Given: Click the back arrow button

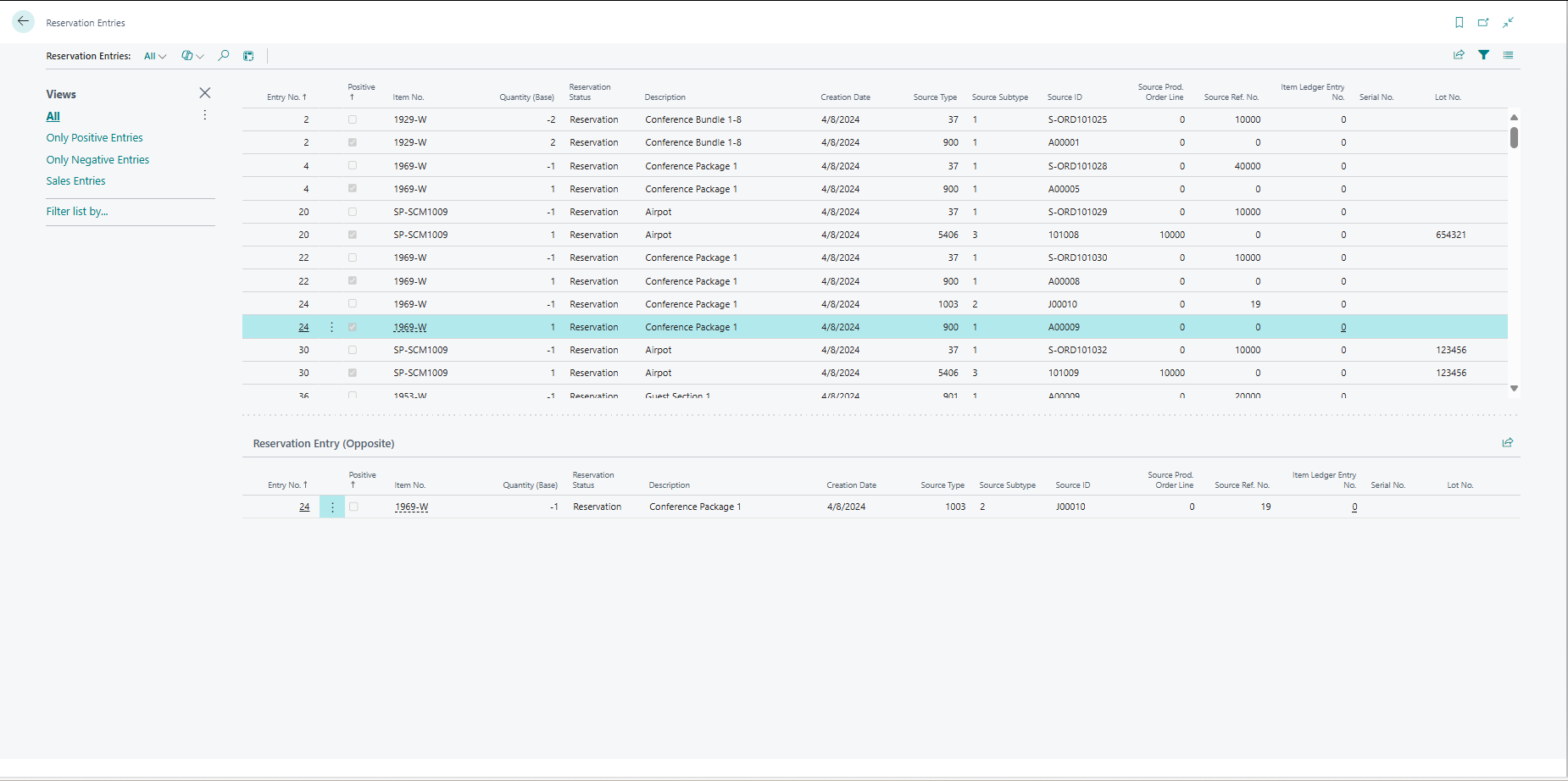Looking at the screenshot, I should (23, 22).
